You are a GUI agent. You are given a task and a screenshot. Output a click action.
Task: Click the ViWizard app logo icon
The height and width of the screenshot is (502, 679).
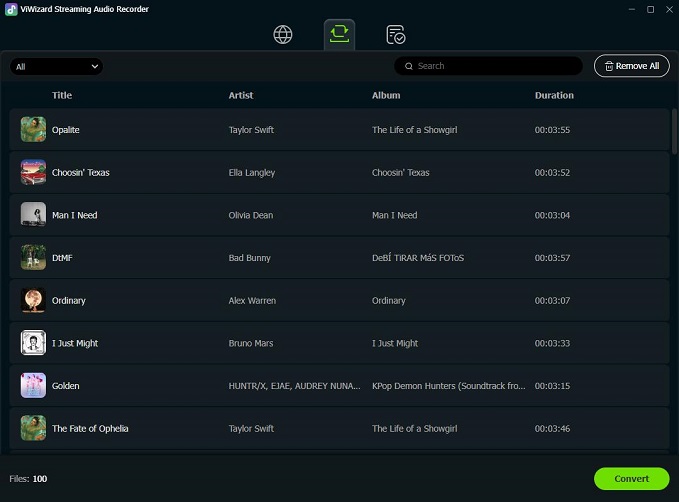click(x=11, y=9)
